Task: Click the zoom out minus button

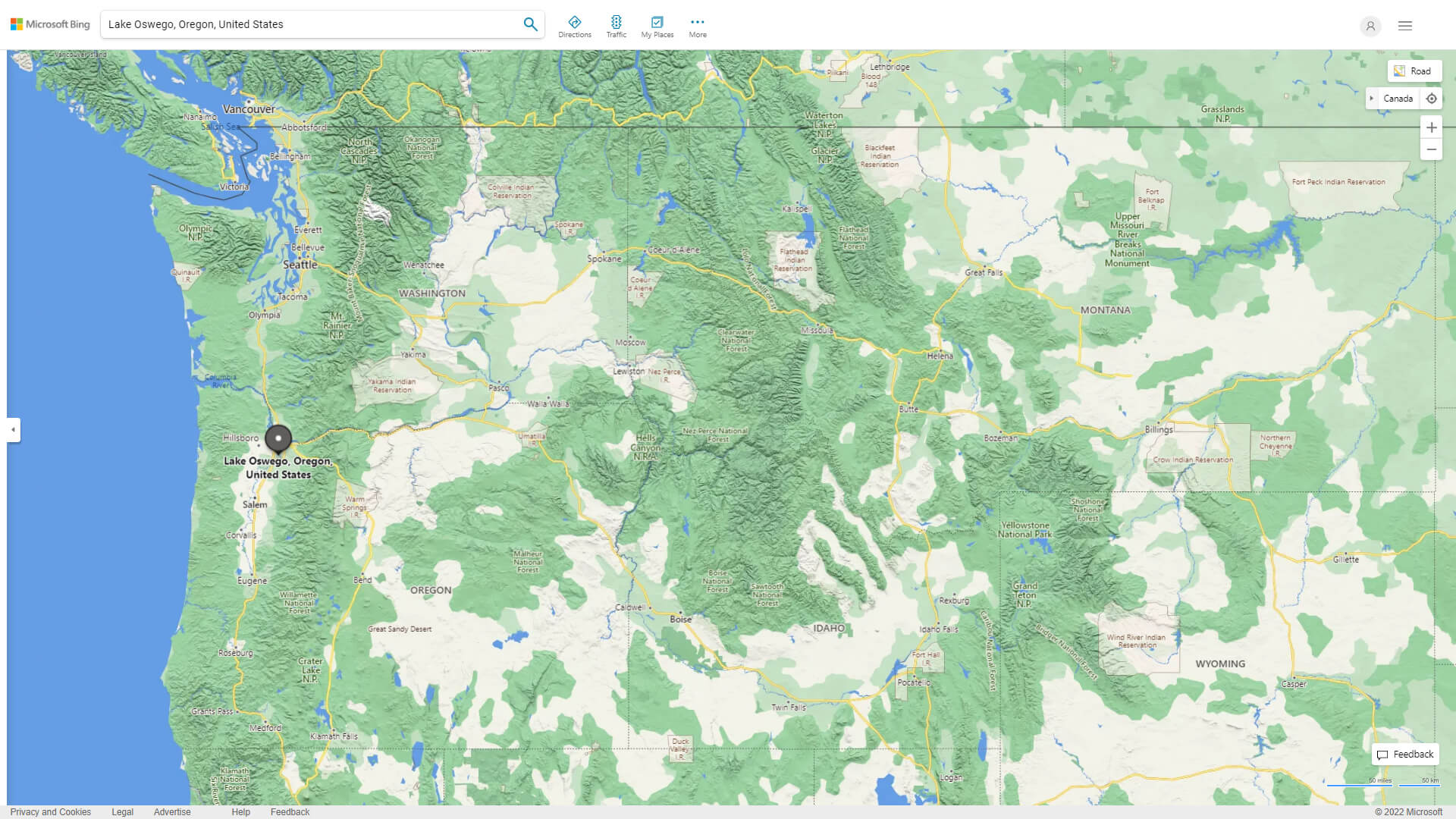Action: click(x=1432, y=149)
